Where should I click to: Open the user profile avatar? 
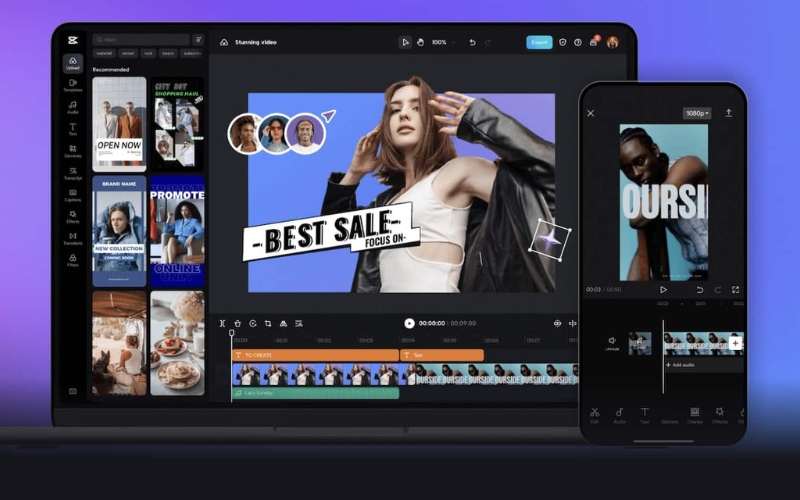(x=613, y=42)
